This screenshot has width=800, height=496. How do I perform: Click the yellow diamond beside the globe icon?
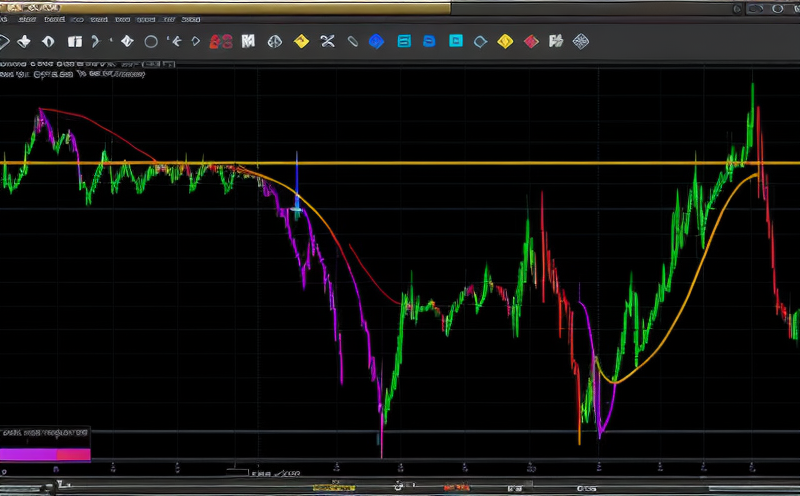[x=302, y=41]
